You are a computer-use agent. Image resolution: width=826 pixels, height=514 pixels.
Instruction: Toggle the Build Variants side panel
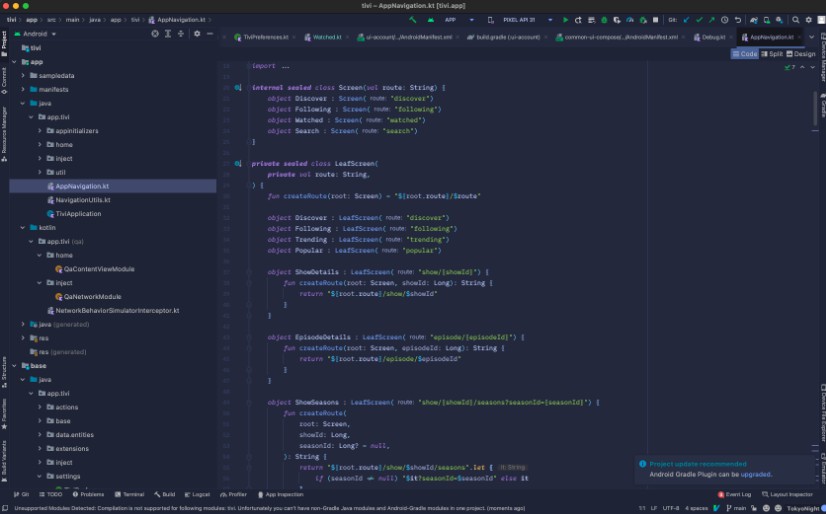pyautogui.click(x=4, y=461)
